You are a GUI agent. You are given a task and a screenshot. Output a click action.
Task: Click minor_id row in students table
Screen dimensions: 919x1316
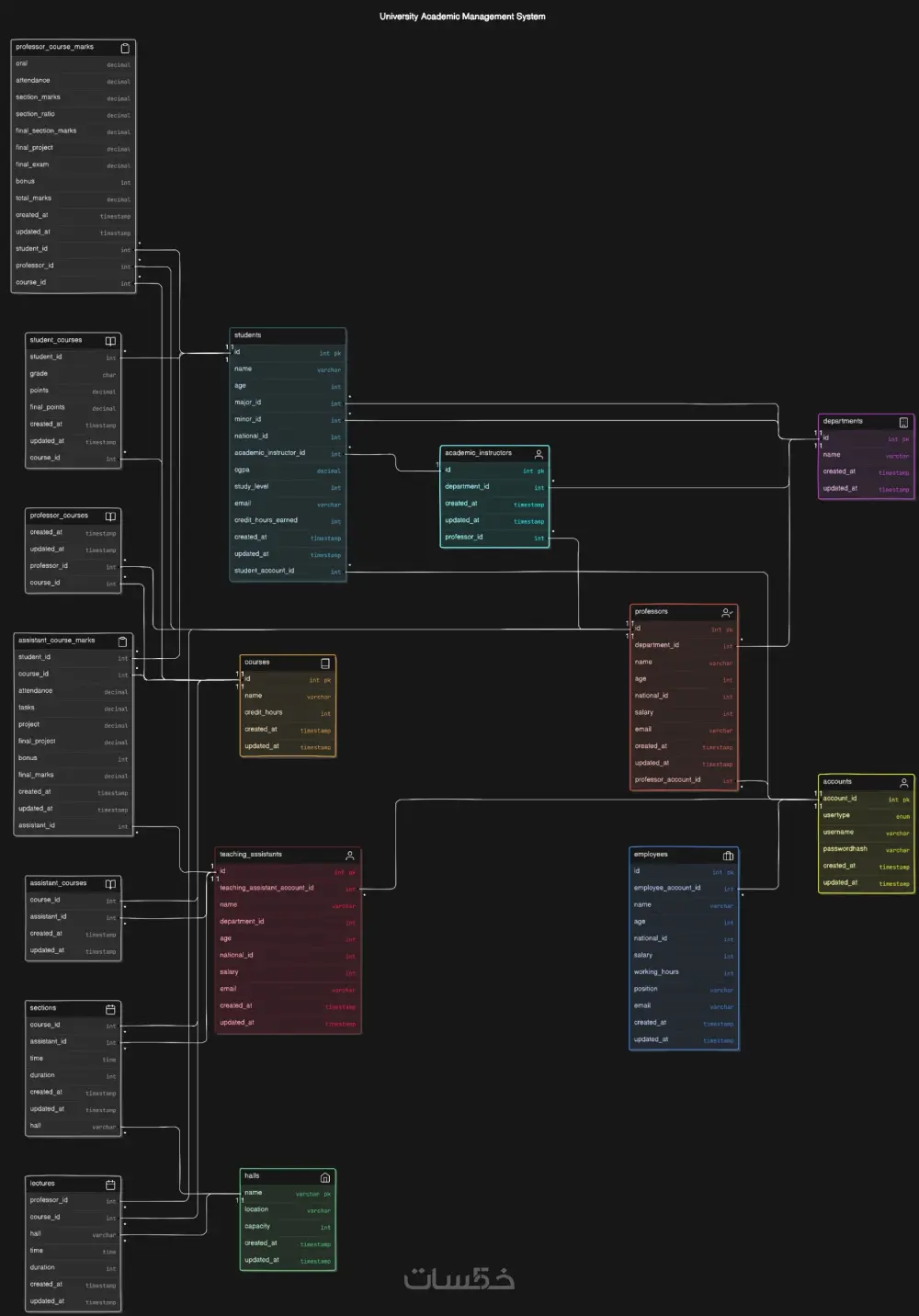[x=288, y=419]
